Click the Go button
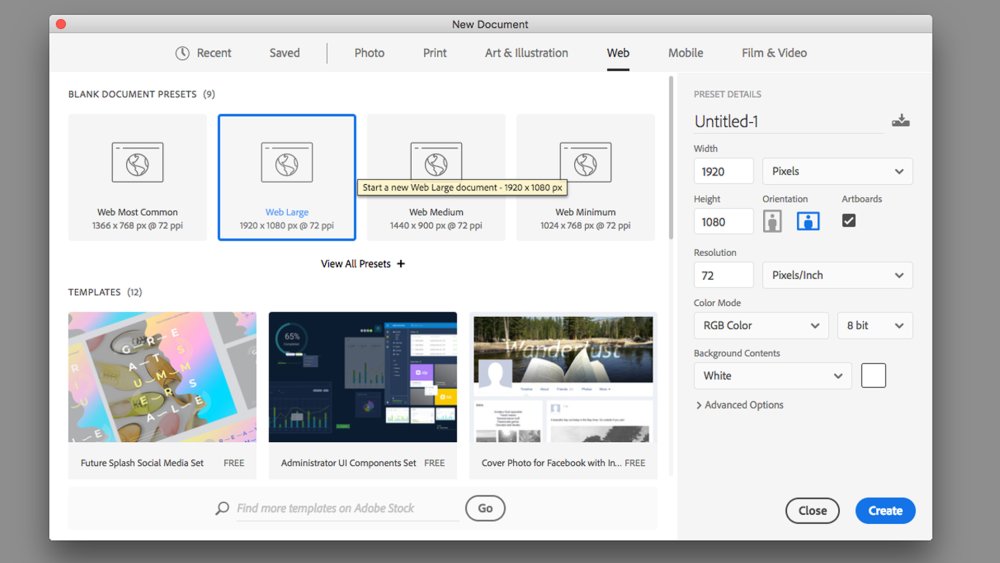This screenshot has width=1000, height=563. [485, 508]
